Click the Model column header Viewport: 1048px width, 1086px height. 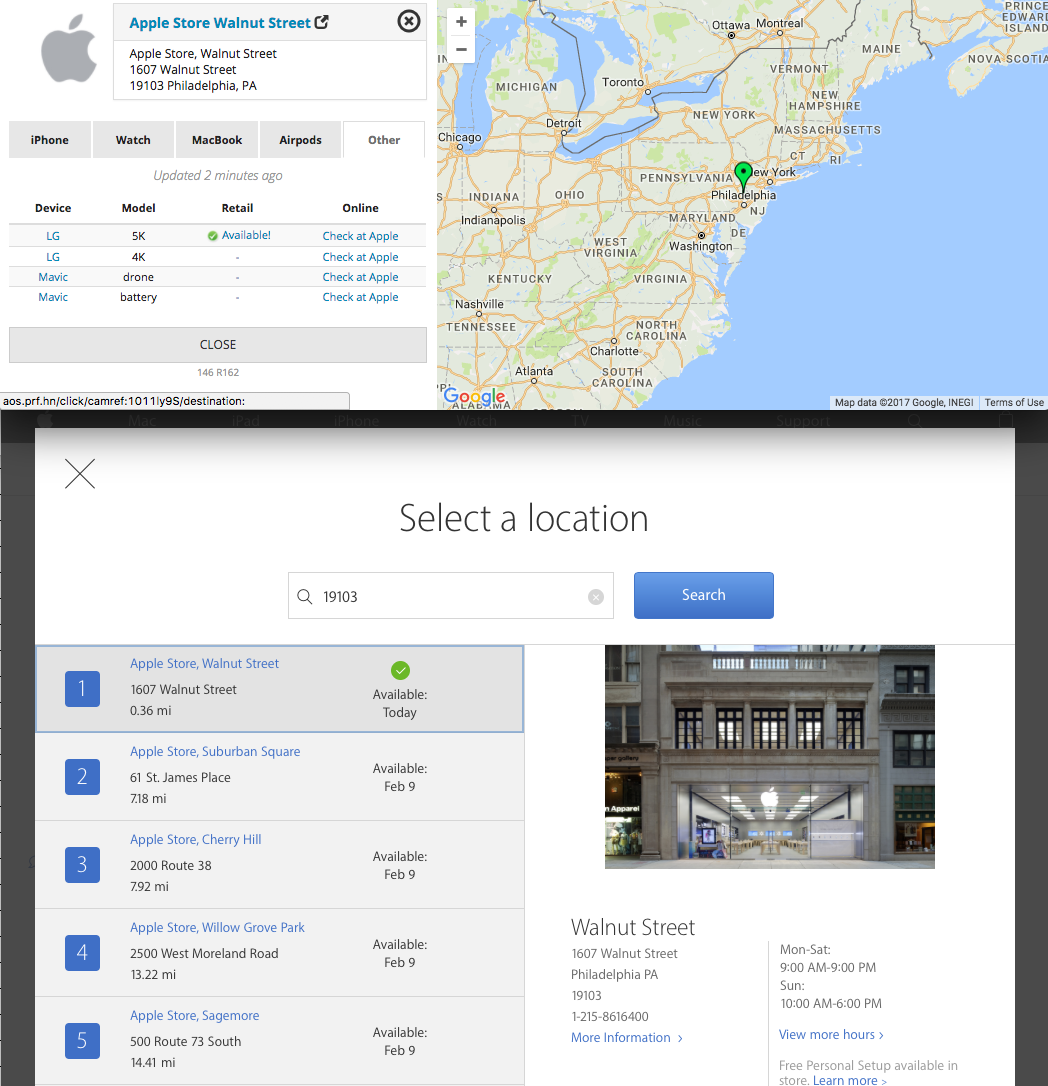click(139, 208)
